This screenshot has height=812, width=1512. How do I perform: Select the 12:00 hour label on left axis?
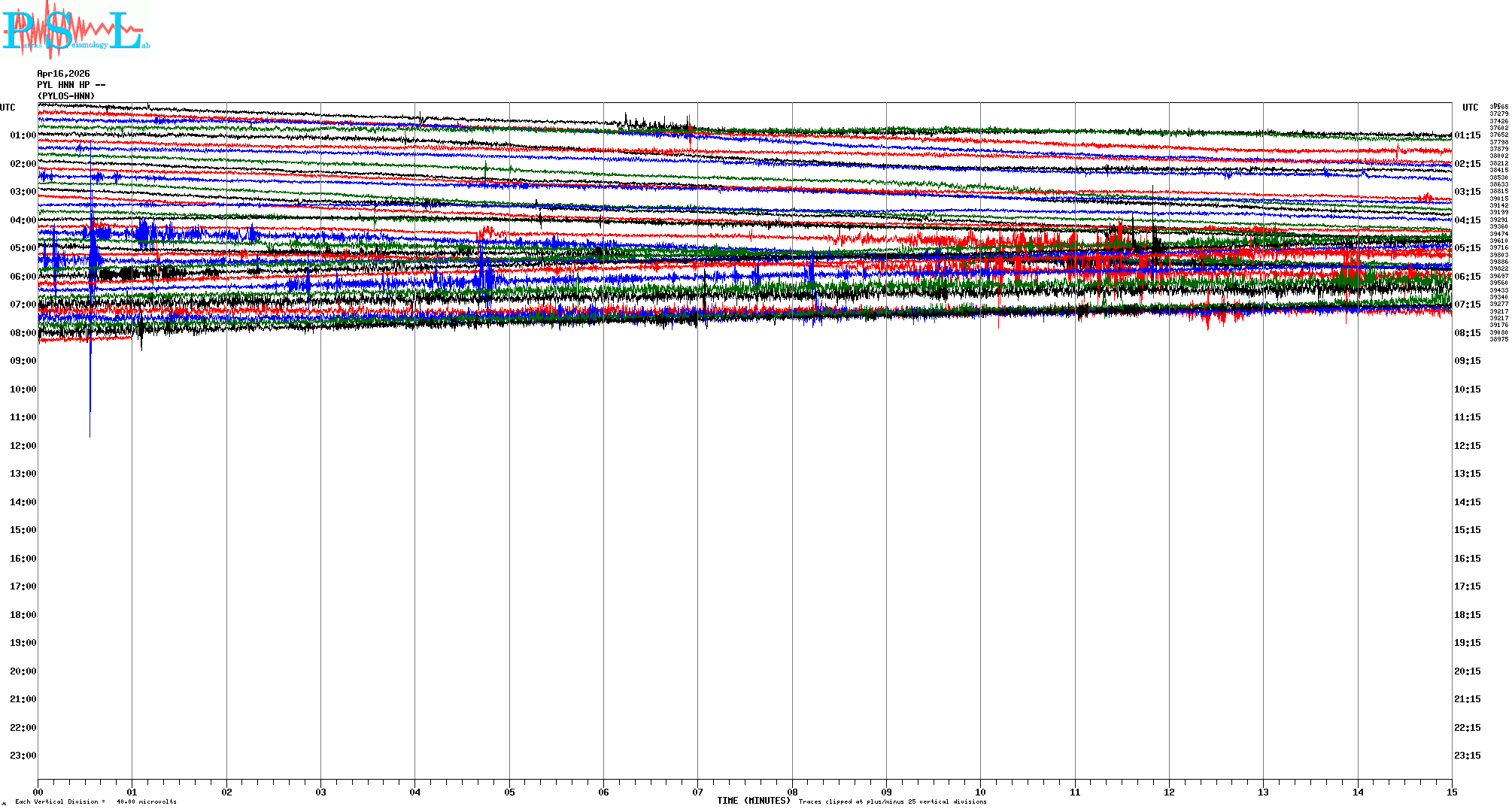click(x=23, y=446)
